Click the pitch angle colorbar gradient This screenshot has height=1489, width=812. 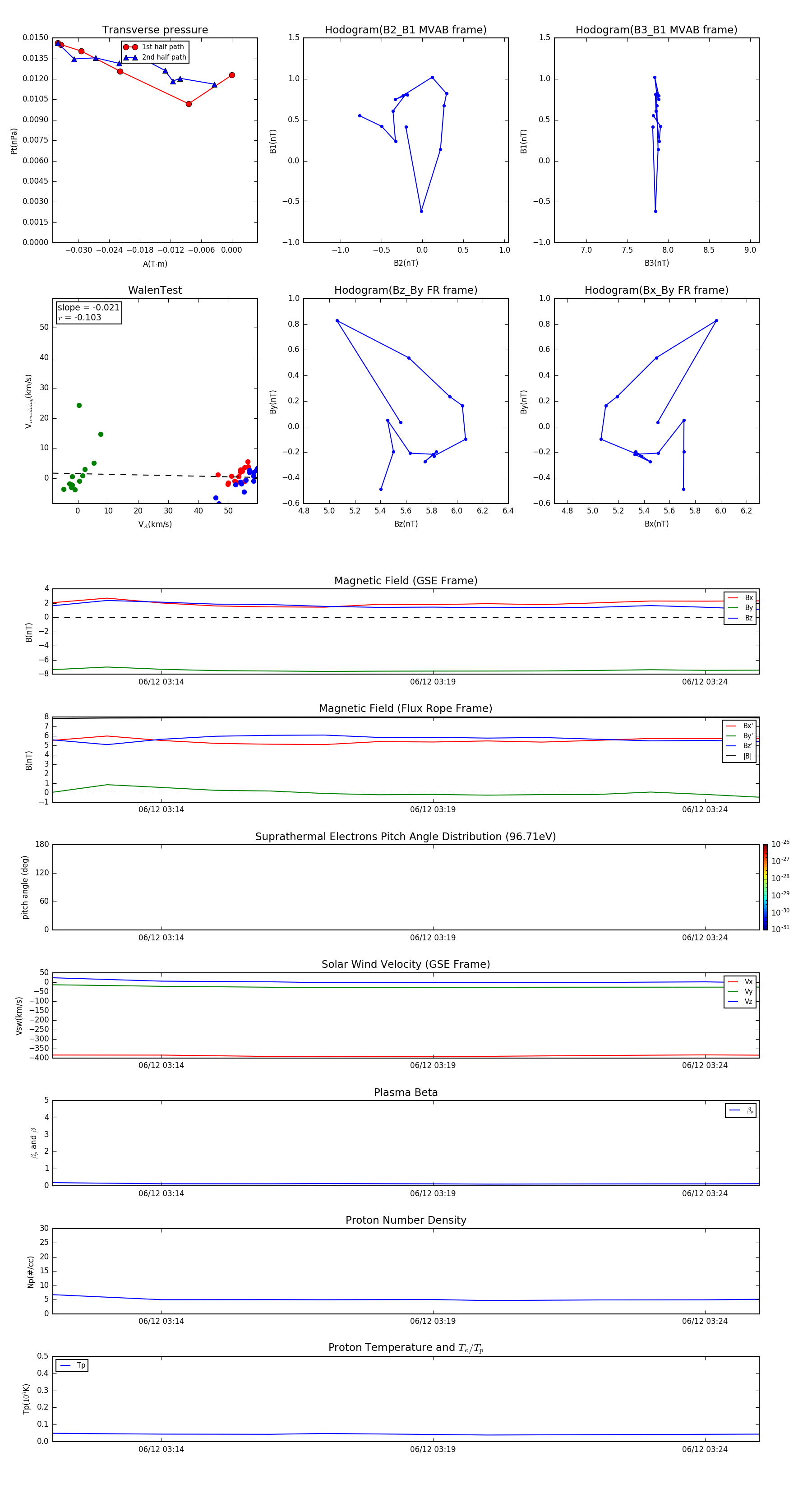tap(765, 887)
